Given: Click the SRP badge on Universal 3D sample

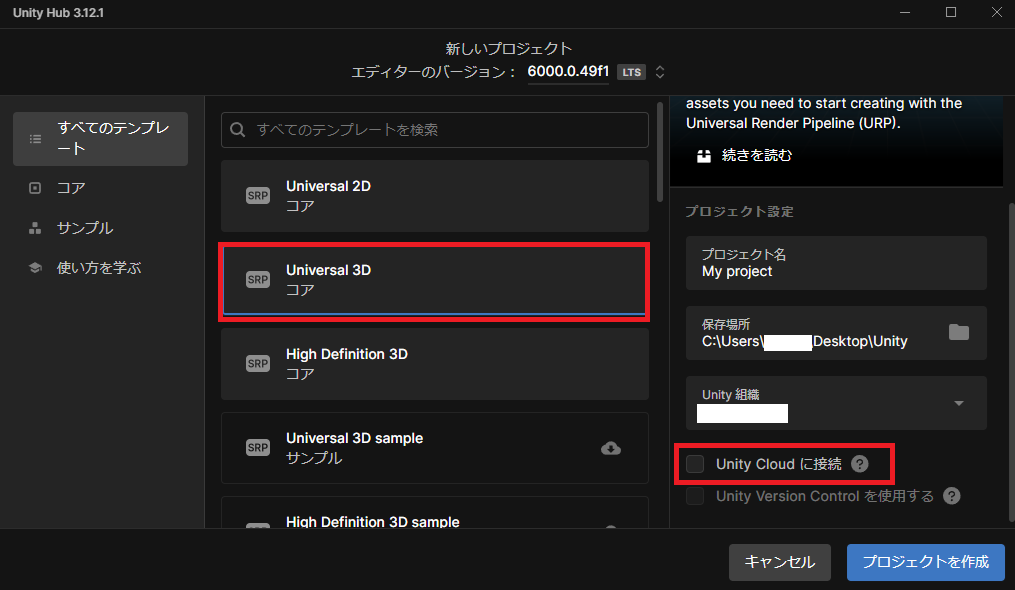Looking at the screenshot, I should coord(258,448).
